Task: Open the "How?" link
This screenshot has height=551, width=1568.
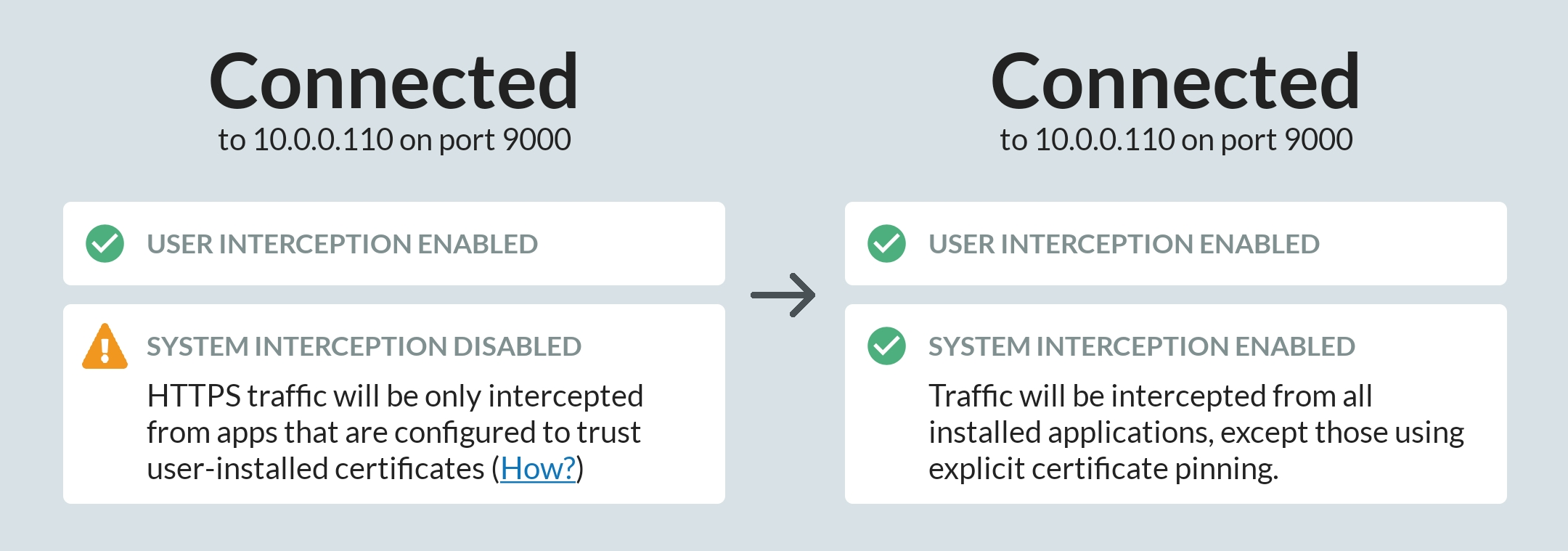Action: (x=538, y=469)
